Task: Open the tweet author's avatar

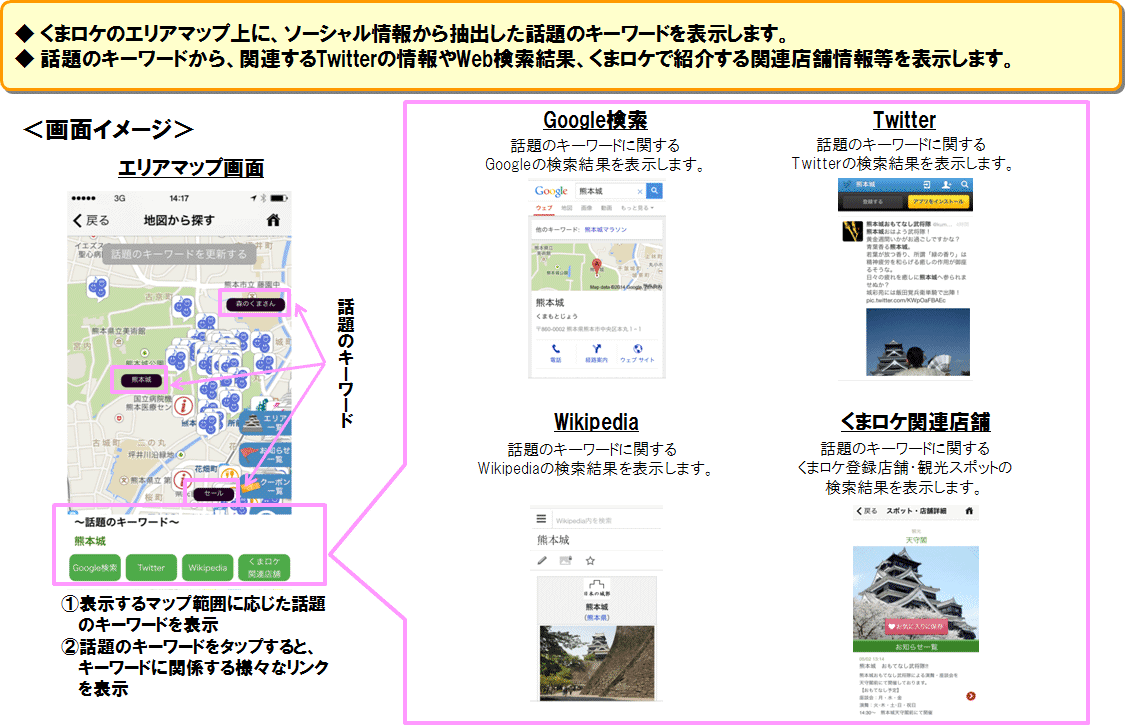Action: tap(852, 231)
